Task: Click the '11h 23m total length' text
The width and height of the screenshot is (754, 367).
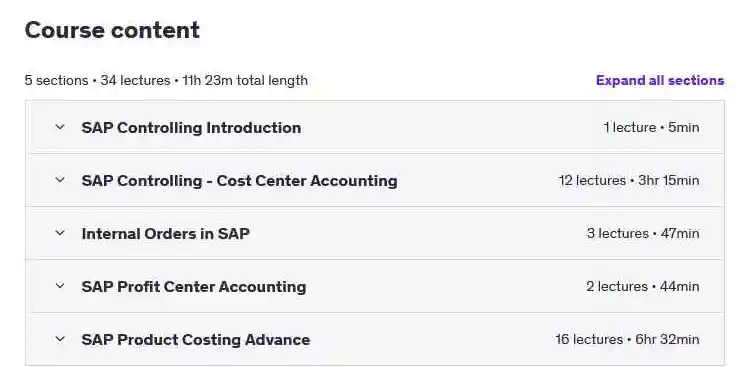Action: pyautogui.click(x=245, y=80)
